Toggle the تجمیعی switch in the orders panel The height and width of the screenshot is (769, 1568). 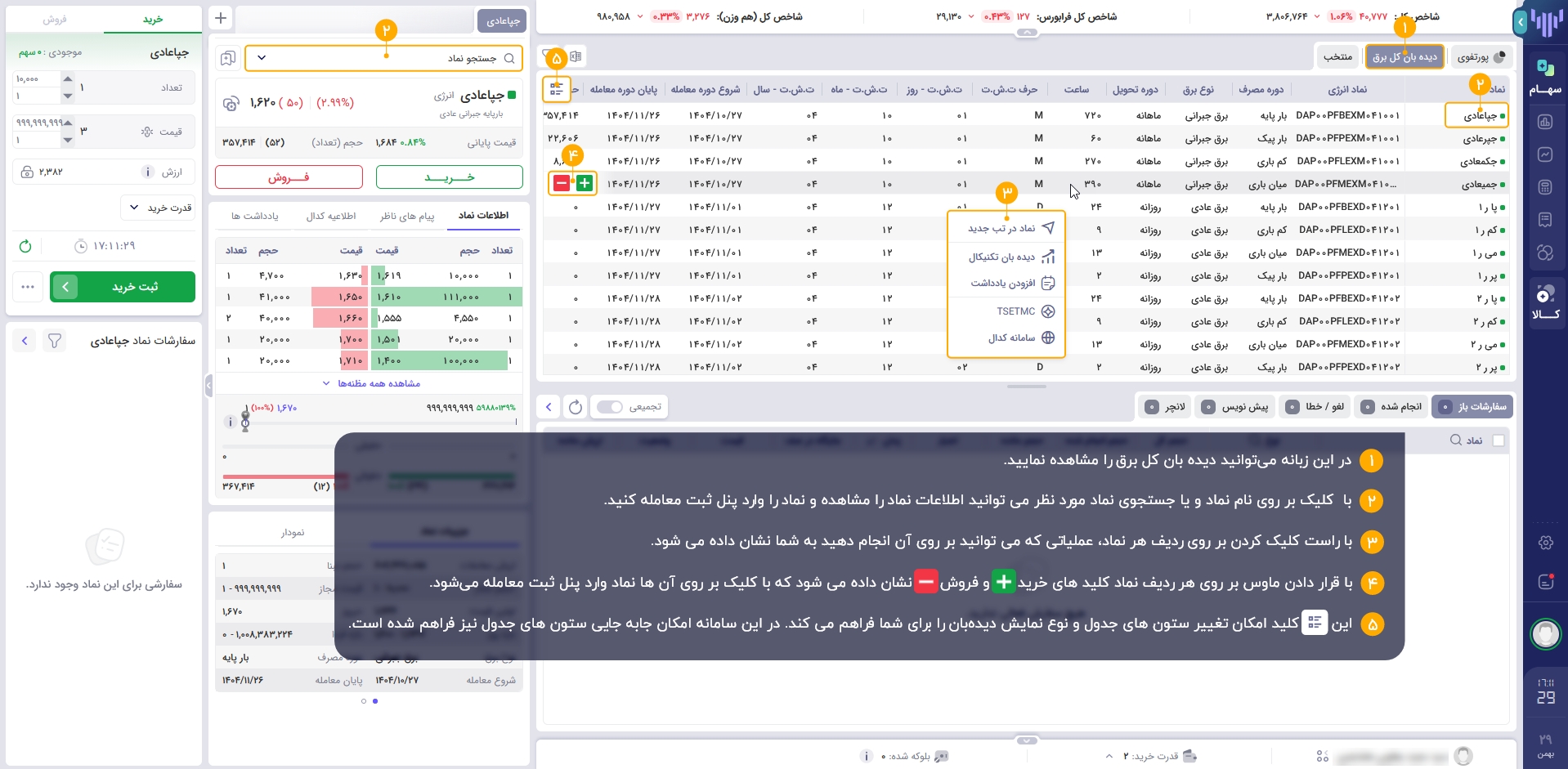click(609, 407)
